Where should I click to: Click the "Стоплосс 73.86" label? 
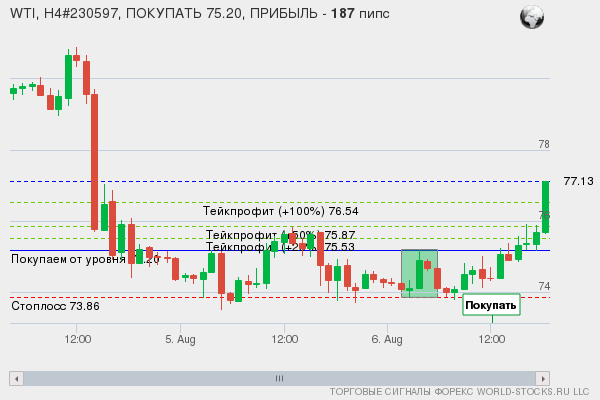55,306
